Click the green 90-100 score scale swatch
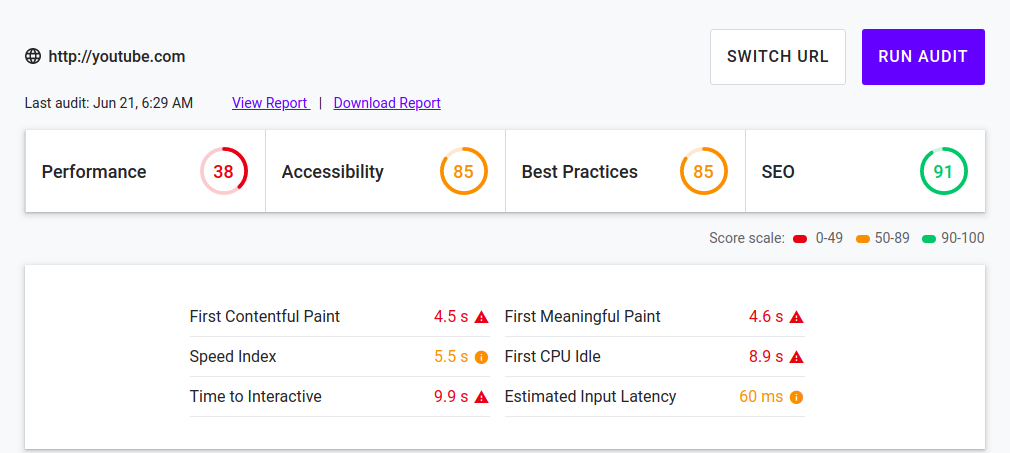 (928, 239)
